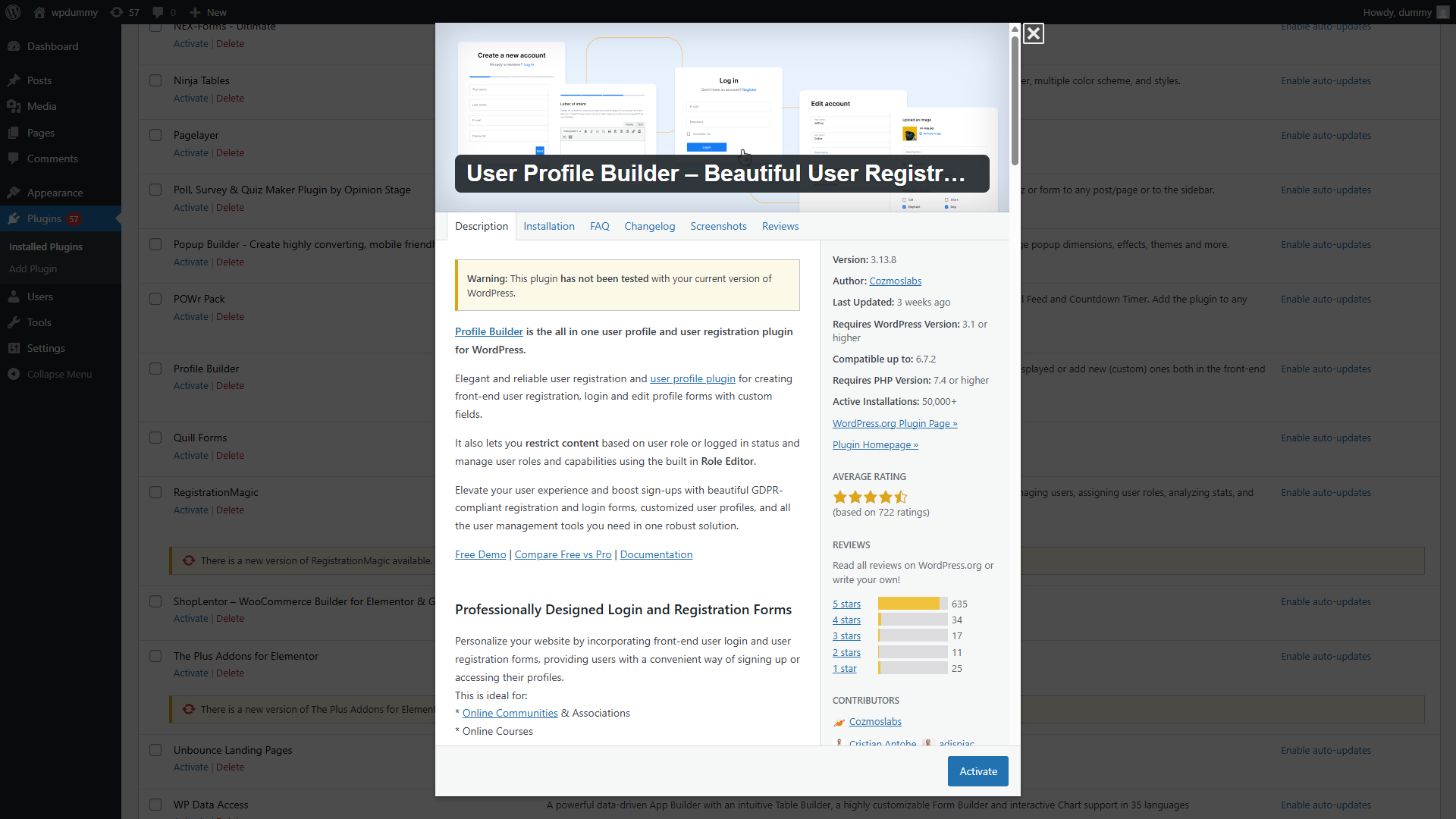The width and height of the screenshot is (1456, 819).
Task: Tick the Ninja Tables checkbox
Action: [155, 80]
